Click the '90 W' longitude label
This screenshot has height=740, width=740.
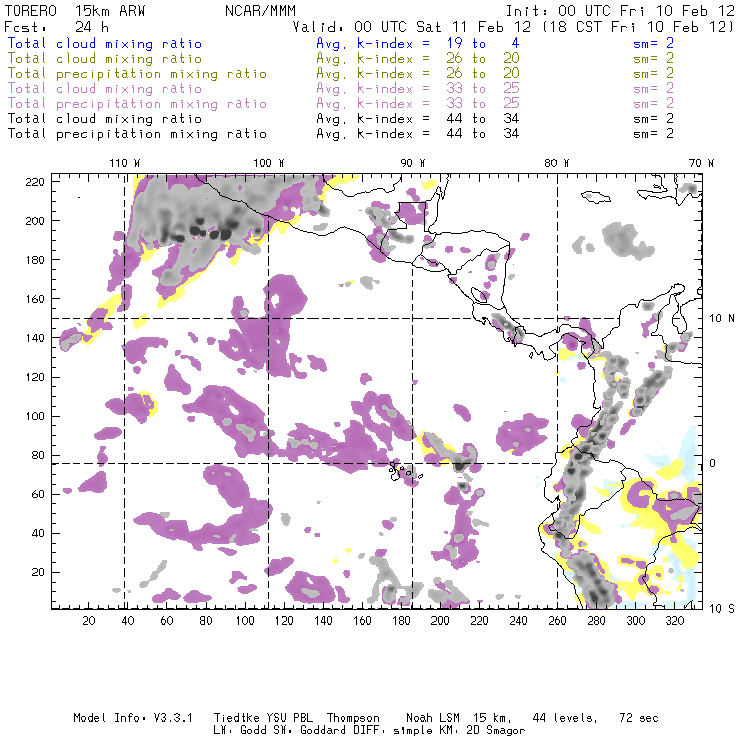[x=413, y=163]
